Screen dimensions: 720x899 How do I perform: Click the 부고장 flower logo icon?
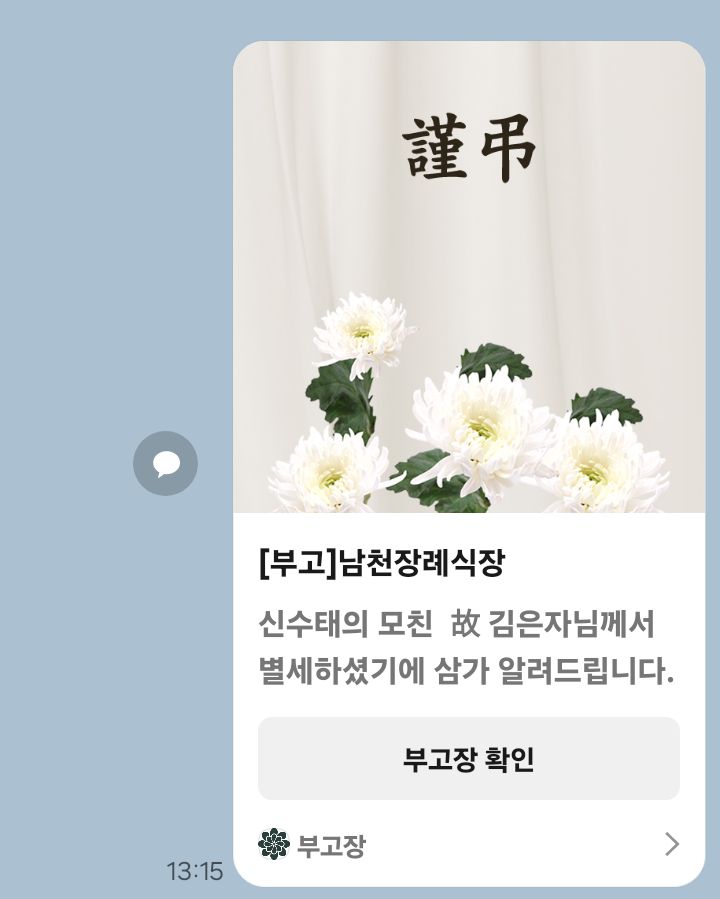(x=273, y=844)
